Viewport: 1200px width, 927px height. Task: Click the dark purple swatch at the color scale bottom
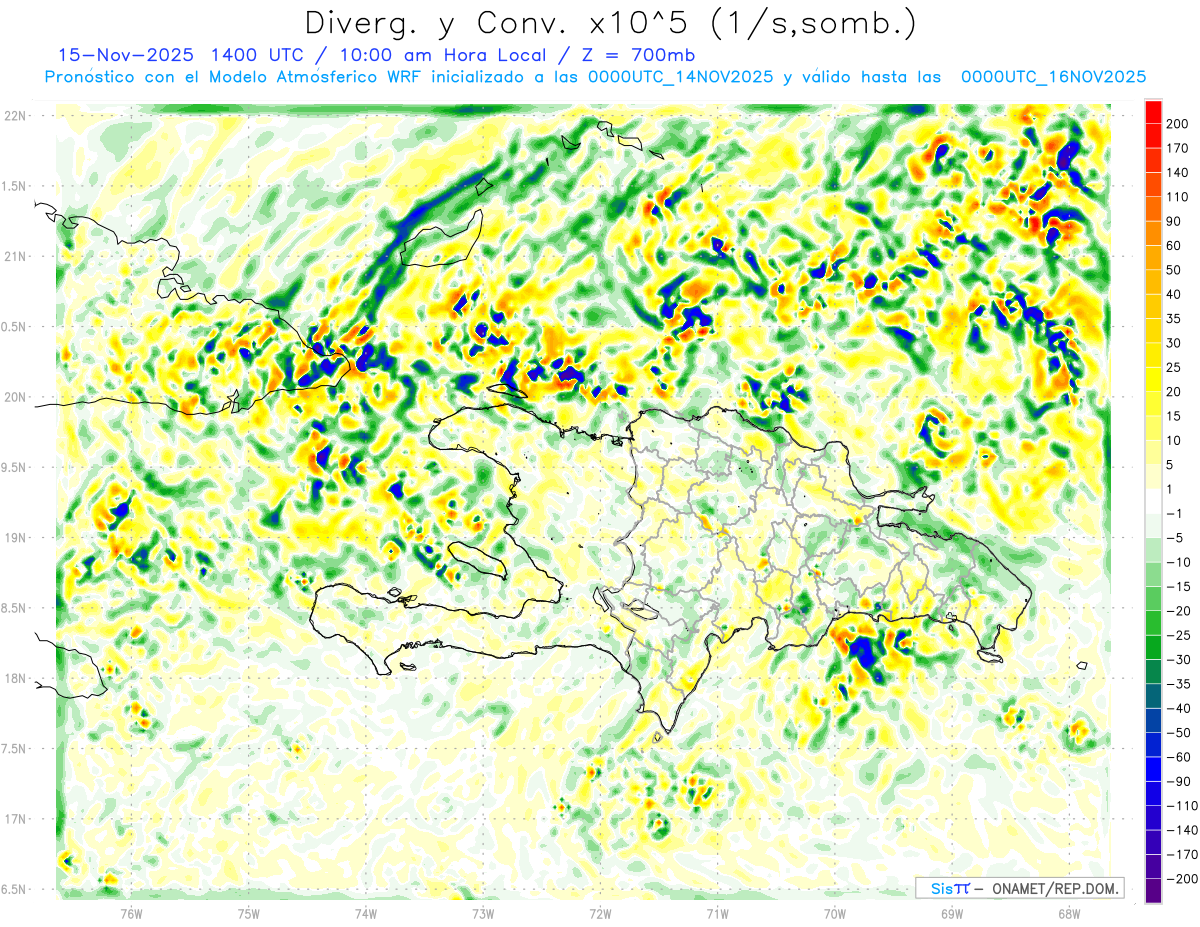click(x=1153, y=890)
